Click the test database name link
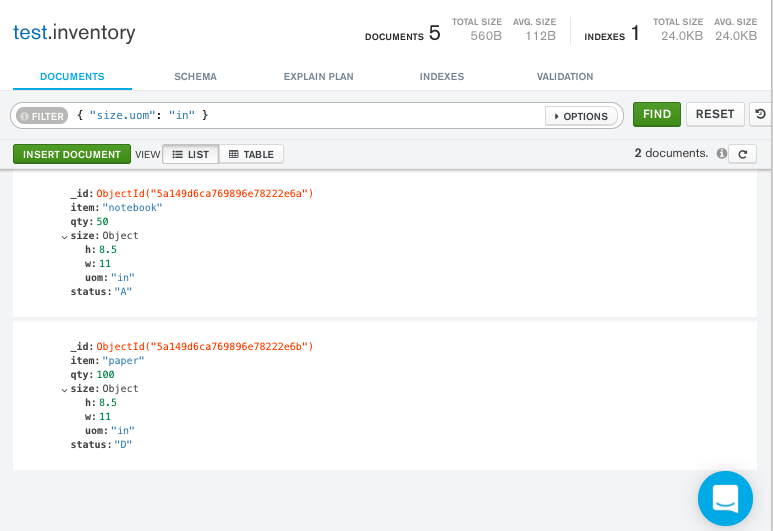The height and width of the screenshot is (531, 773). (30, 33)
